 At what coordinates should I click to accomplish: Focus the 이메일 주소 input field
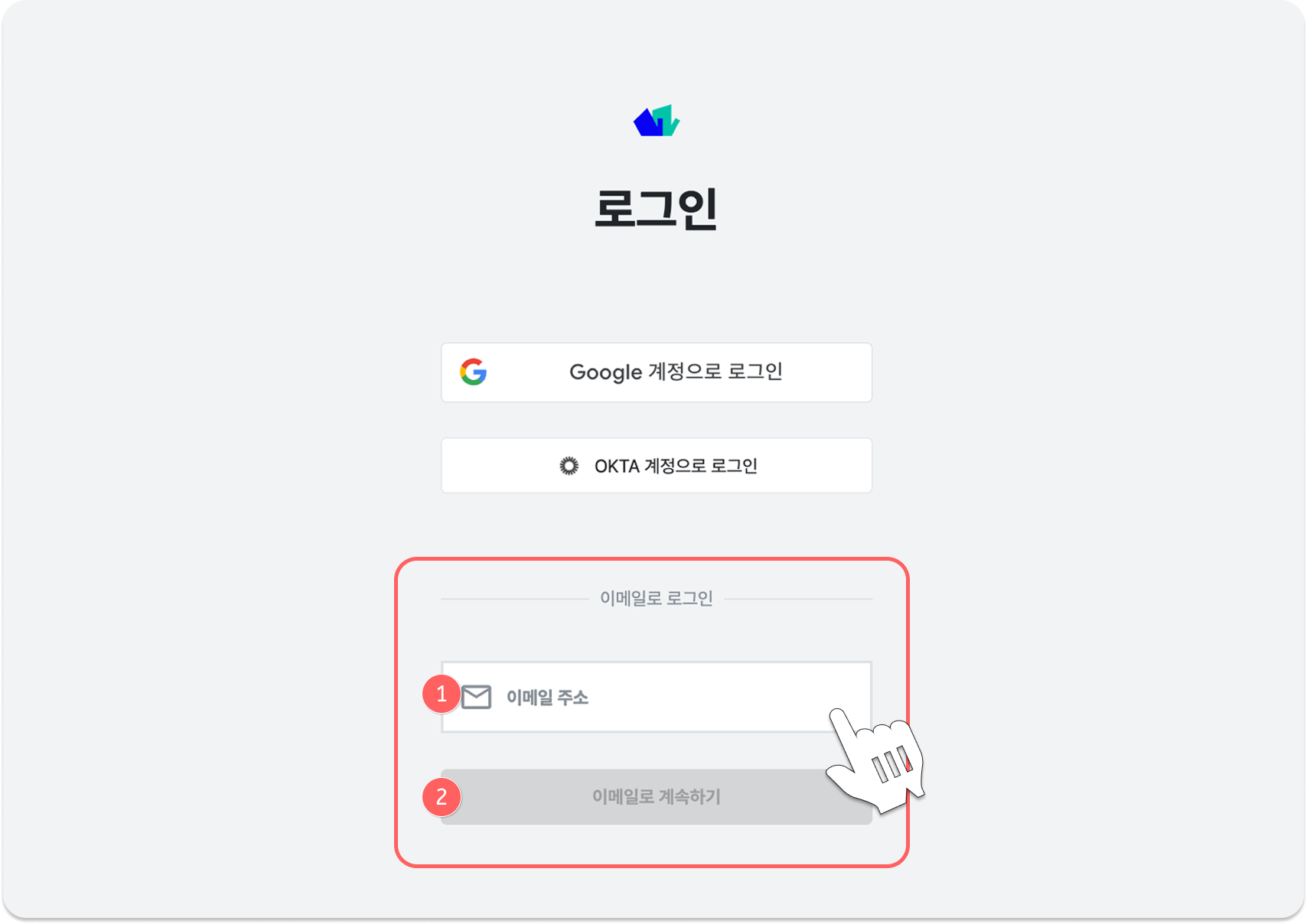pos(657,697)
